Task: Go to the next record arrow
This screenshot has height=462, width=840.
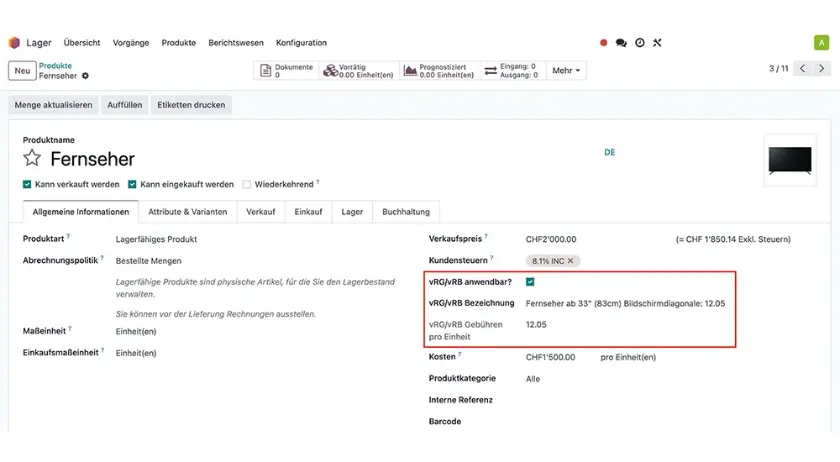Action: [x=823, y=69]
